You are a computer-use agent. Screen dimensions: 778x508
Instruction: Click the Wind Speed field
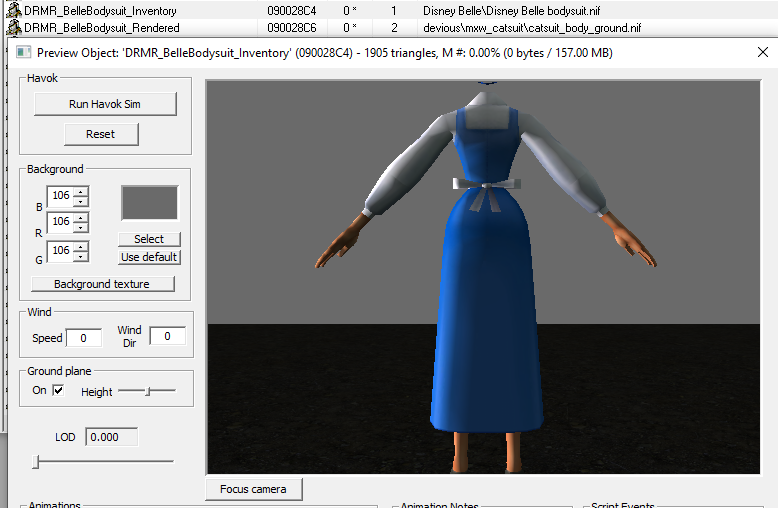84,338
